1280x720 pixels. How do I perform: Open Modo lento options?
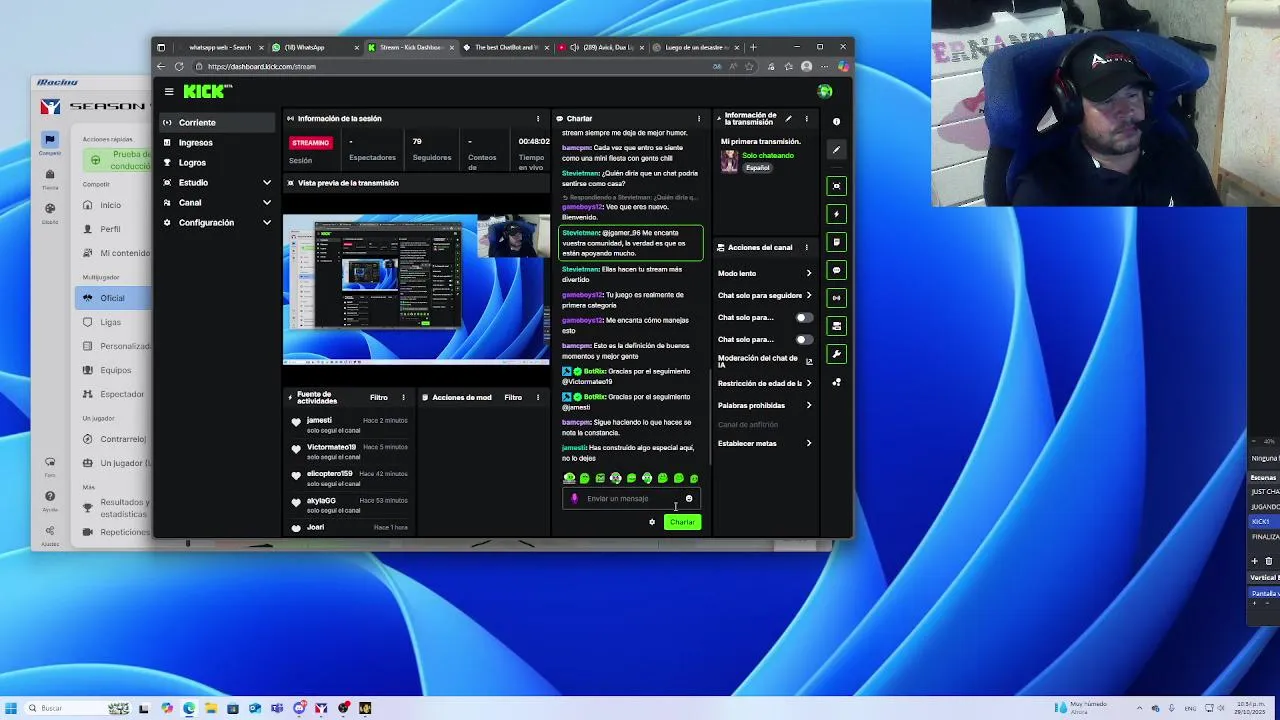765,274
